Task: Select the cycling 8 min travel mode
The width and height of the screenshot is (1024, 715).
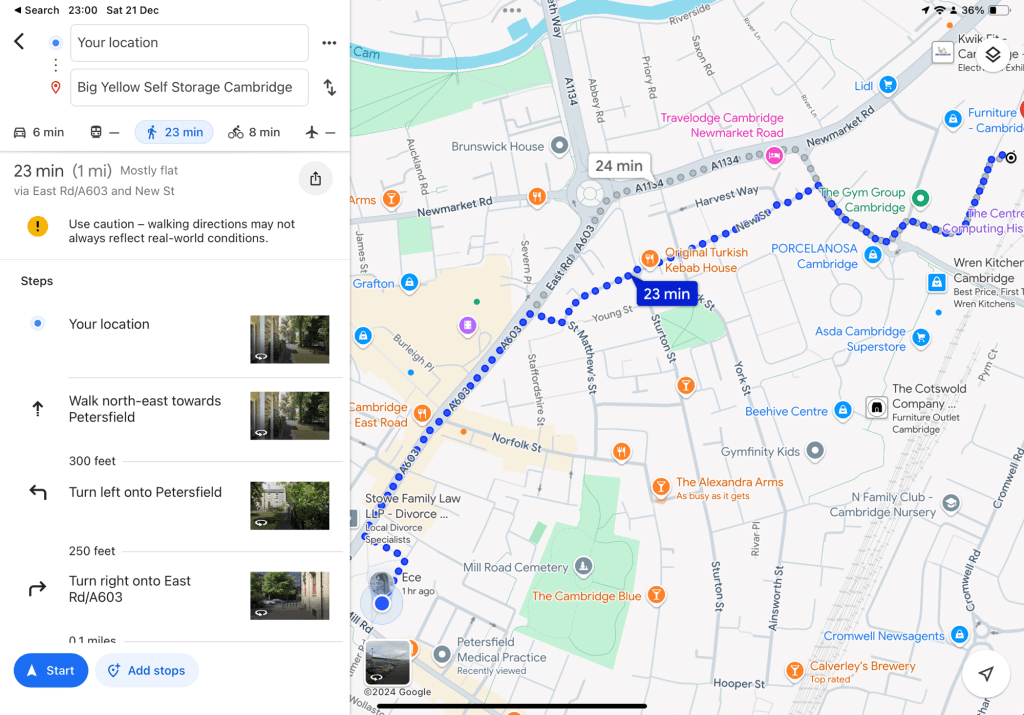Action: 254,133
